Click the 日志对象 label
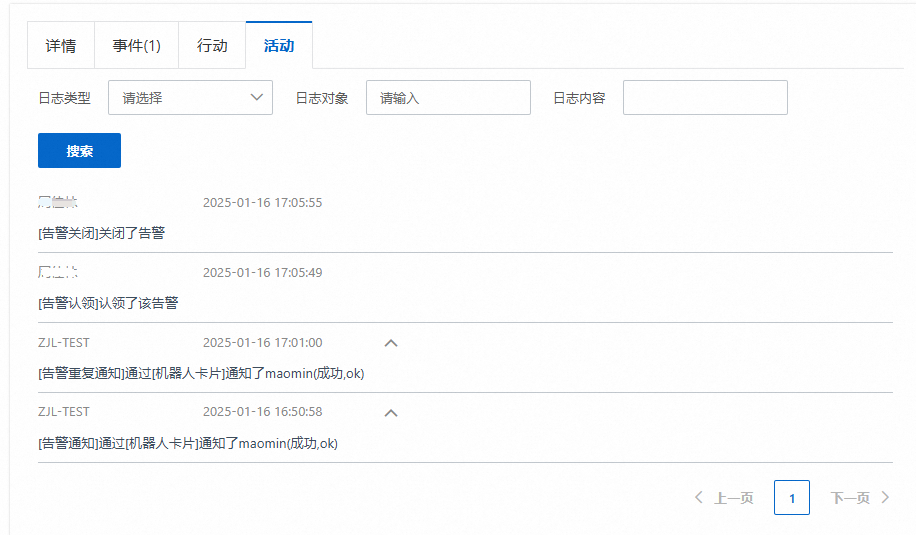Viewport: 916px width, 535px height. click(322, 98)
